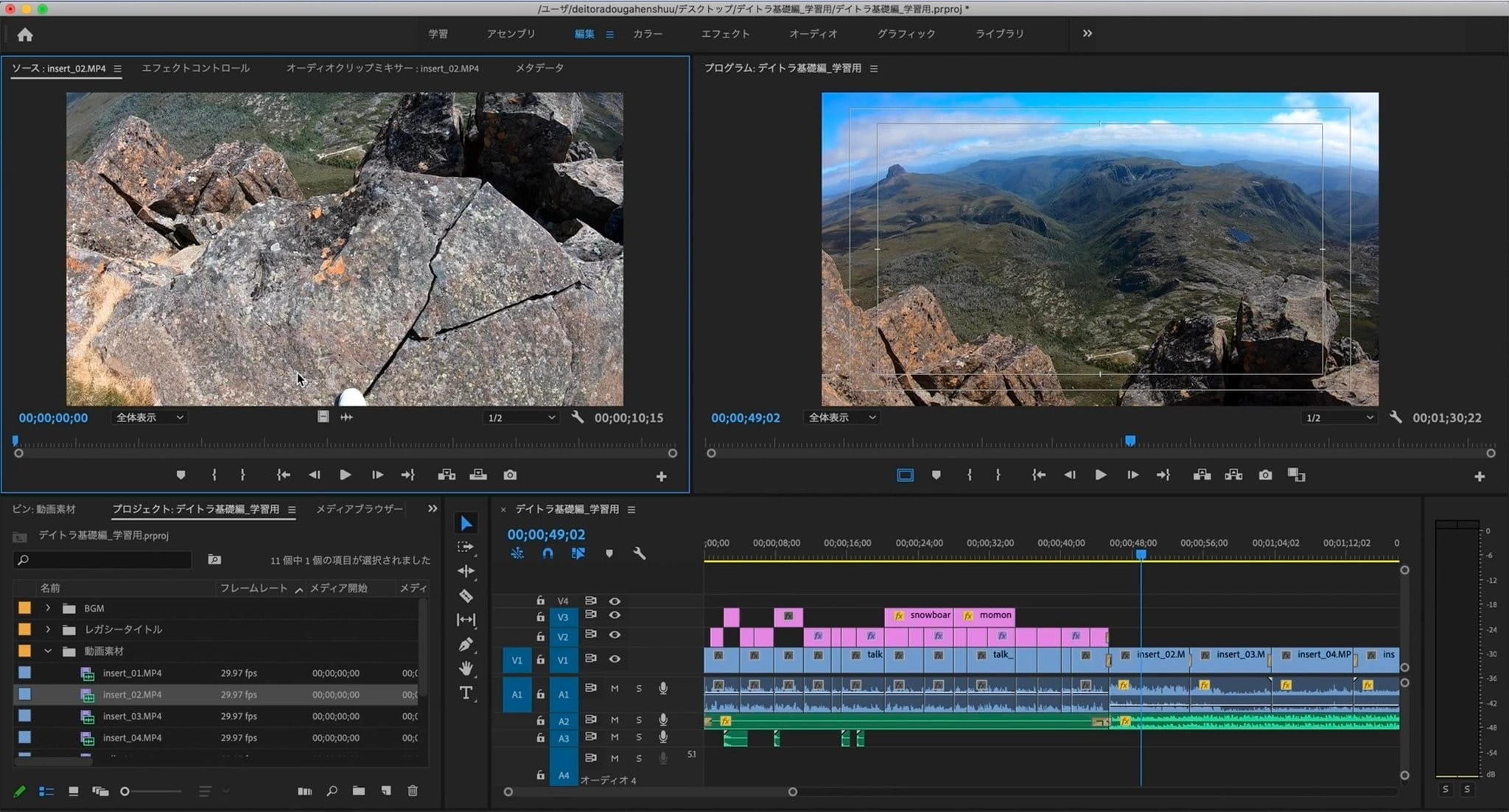Play the Program monitor sequence
Viewport: 1509px width, 812px height.
(x=1100, y=475)
